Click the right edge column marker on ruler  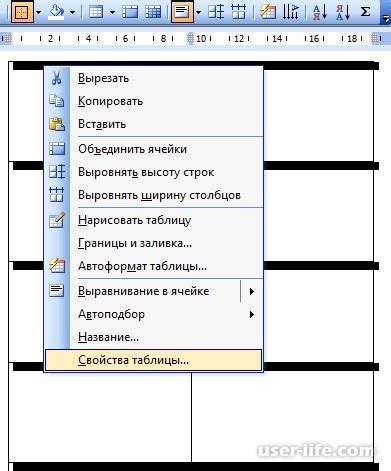coord(376,39)
